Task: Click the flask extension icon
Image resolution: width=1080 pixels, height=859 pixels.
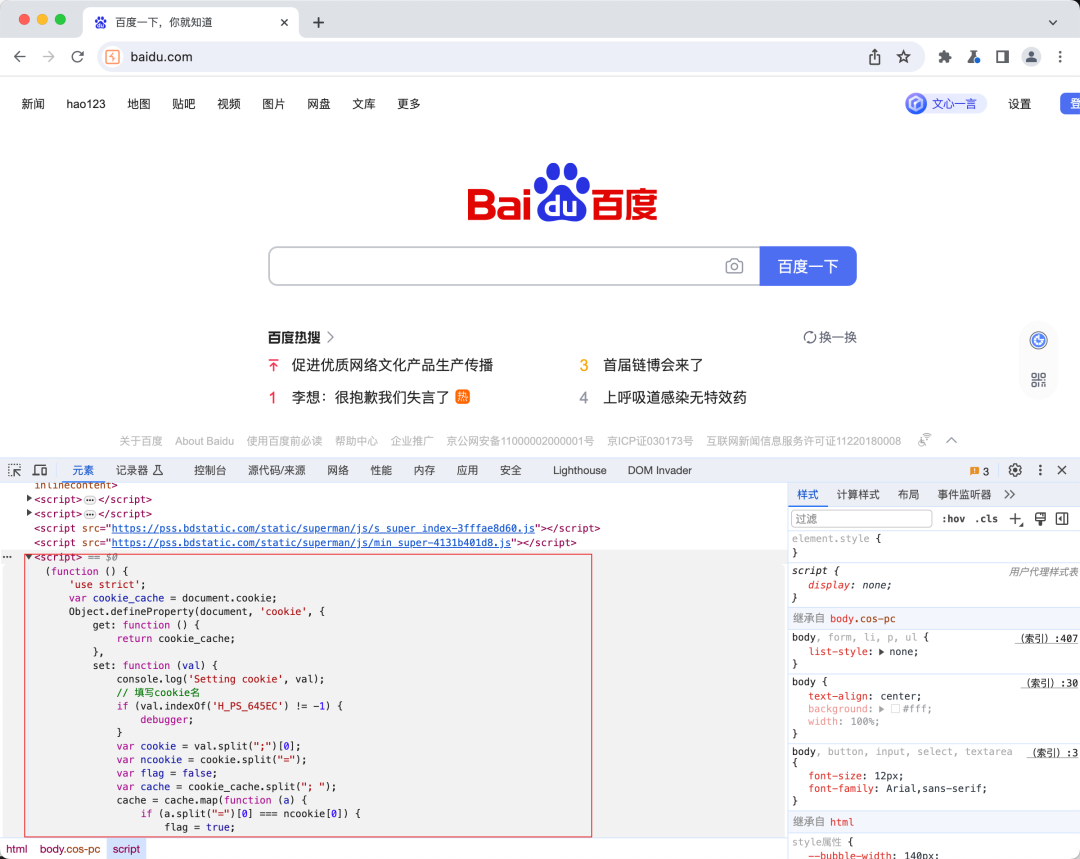Action: (x=973, y=56)
